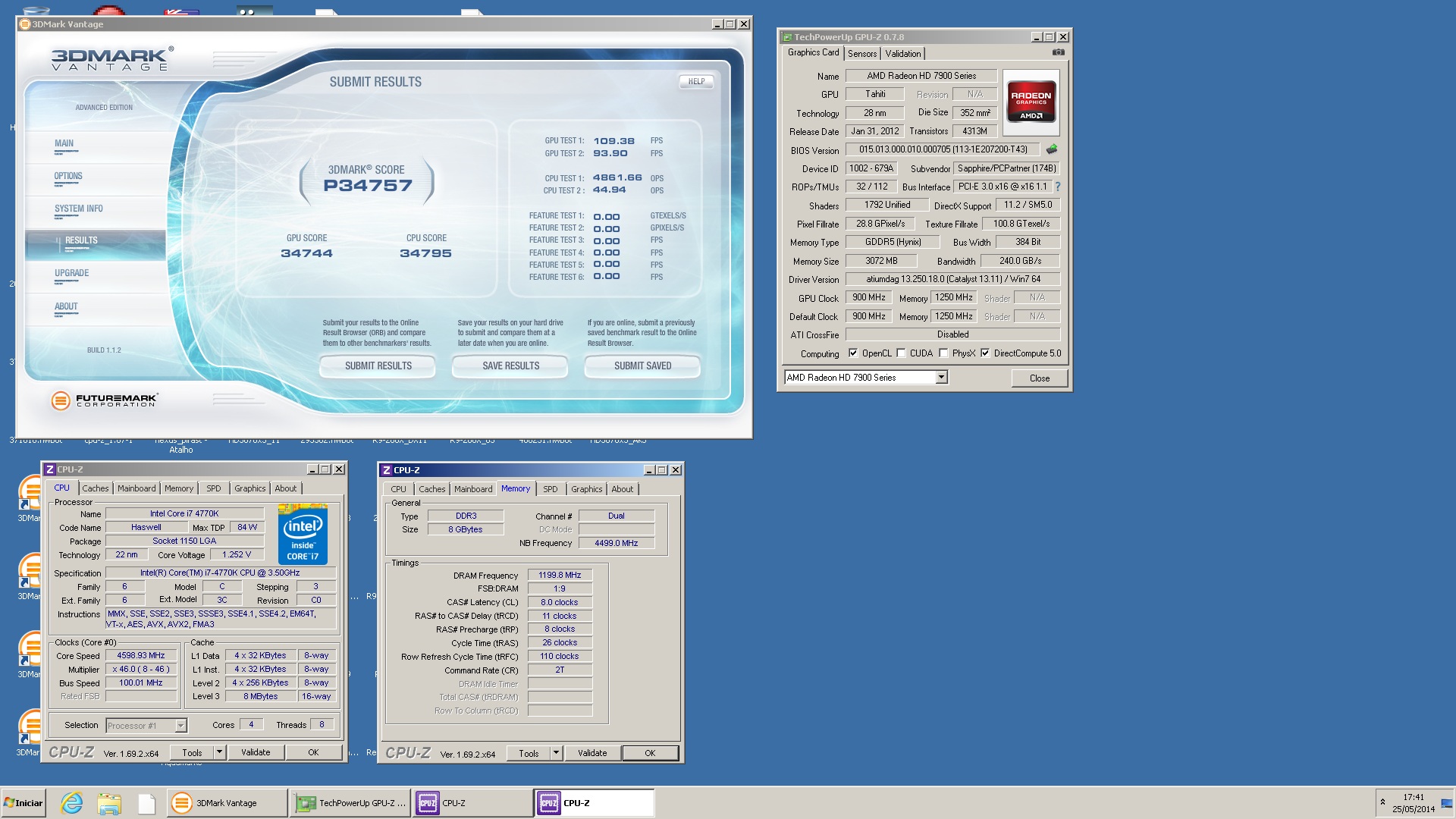Viewport: 1456px width, 819px height.
Task: Click the Iniciar start button
Action: coord(24,803)
